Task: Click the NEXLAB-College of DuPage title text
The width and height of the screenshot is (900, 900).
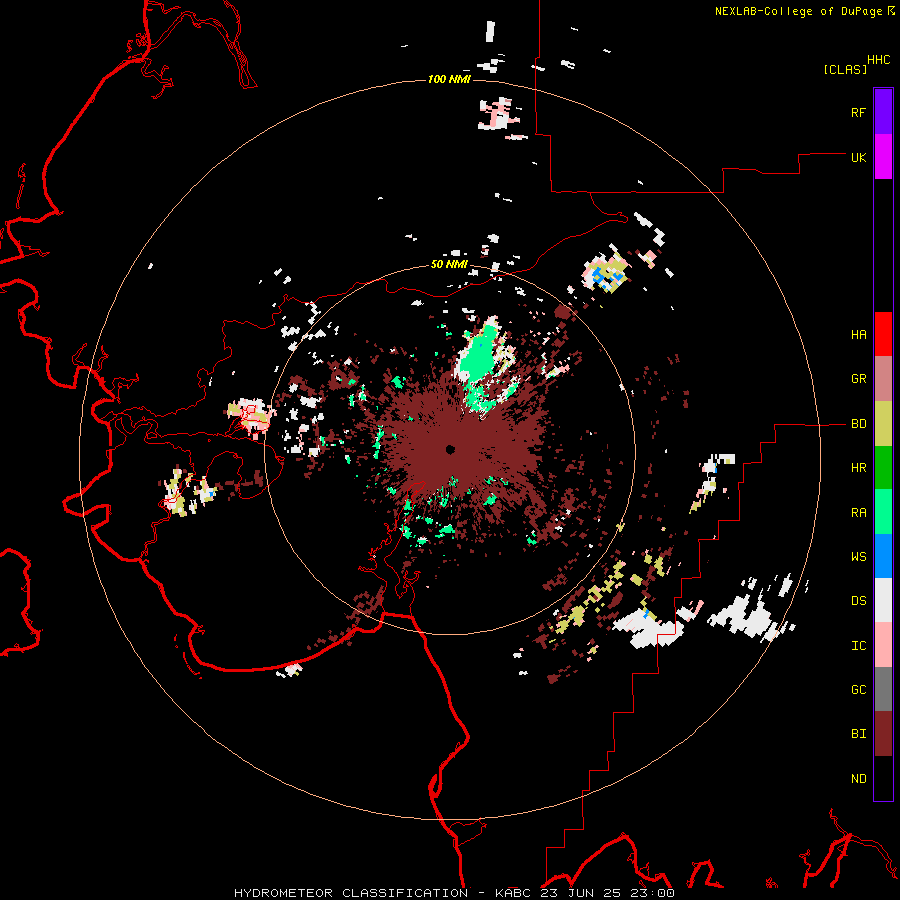Action: 798,11
